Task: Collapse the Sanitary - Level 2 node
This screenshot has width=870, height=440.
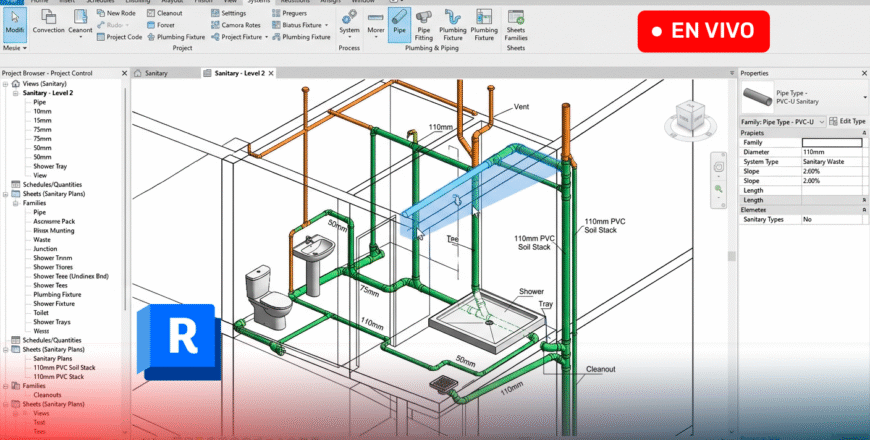Action: (x=16, y=93)
